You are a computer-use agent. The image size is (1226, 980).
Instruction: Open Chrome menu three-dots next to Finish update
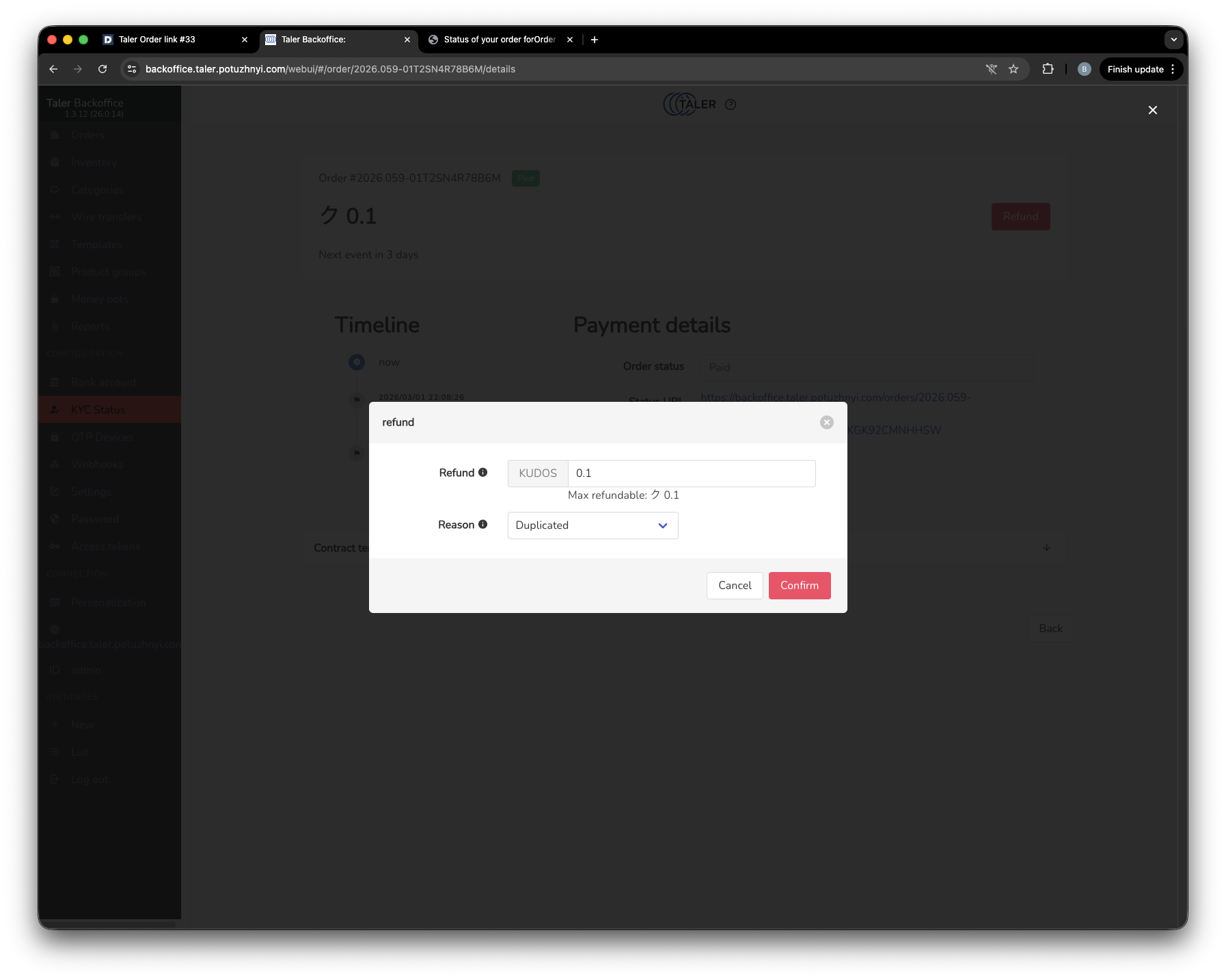[1173, 69]
